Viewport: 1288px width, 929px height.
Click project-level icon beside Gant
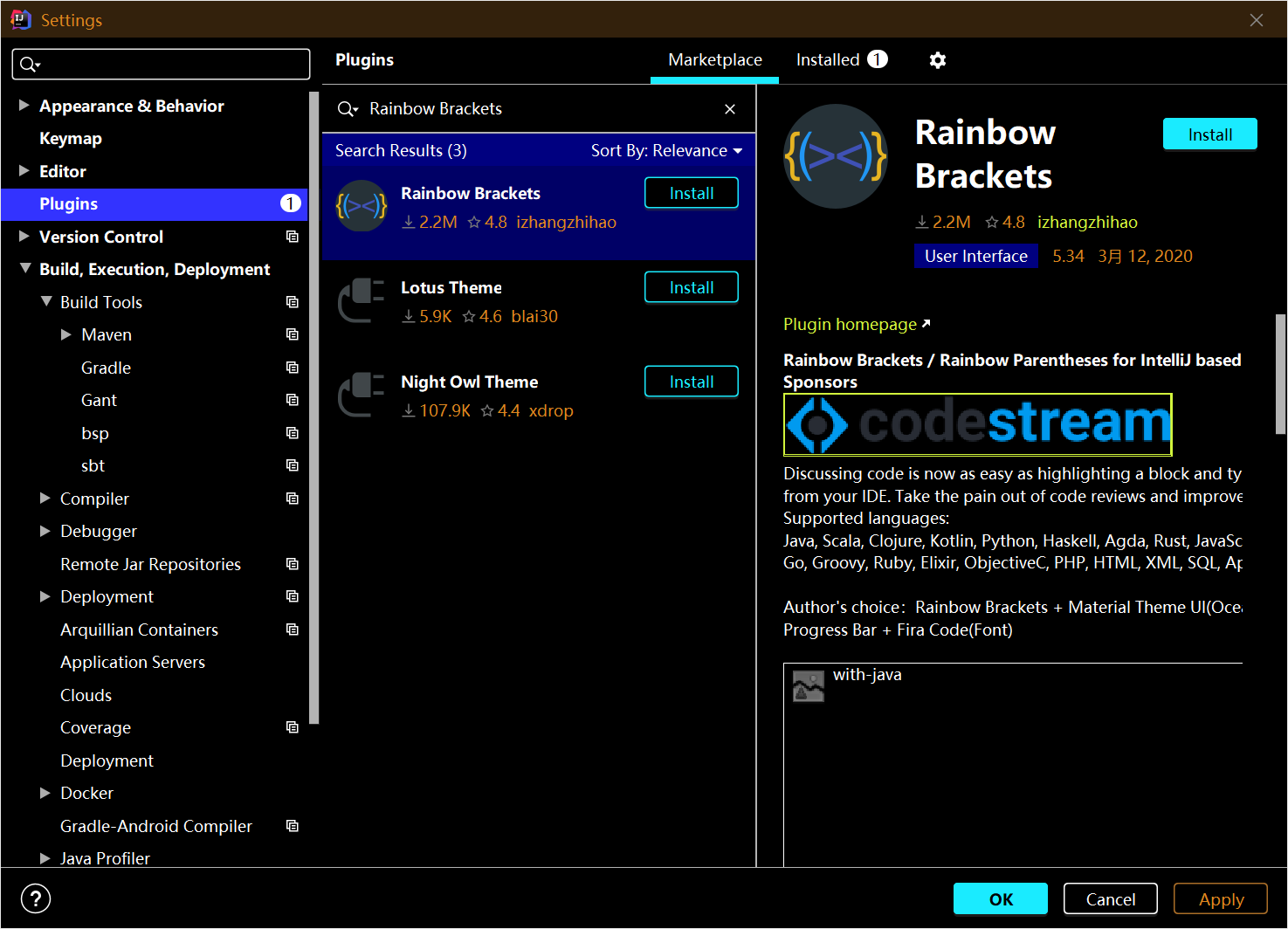pyautogui.click(x=293, y=400)
